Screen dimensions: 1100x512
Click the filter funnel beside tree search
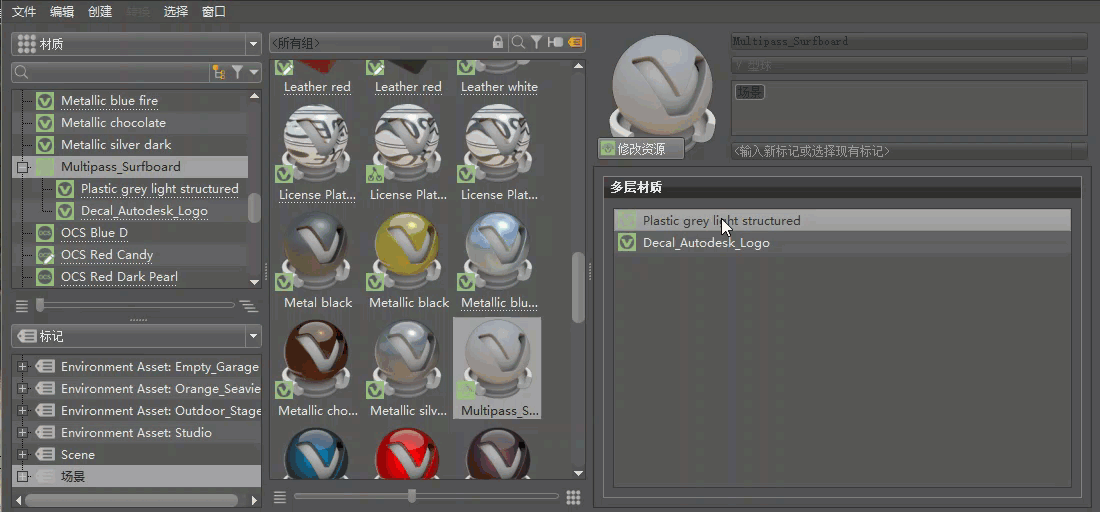(x=238, y=72)
